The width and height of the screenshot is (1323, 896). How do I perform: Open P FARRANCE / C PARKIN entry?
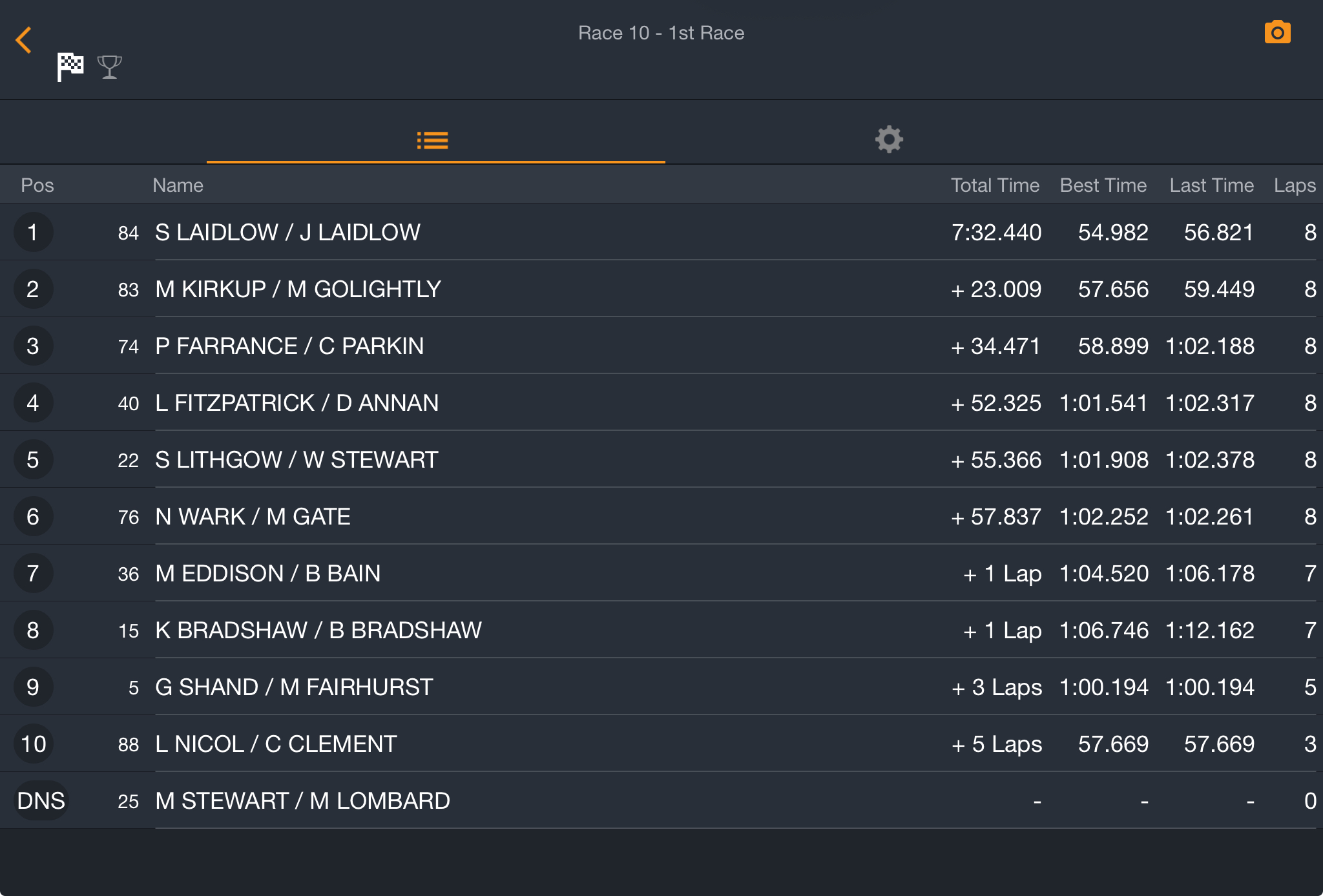(x=661, y=346)
